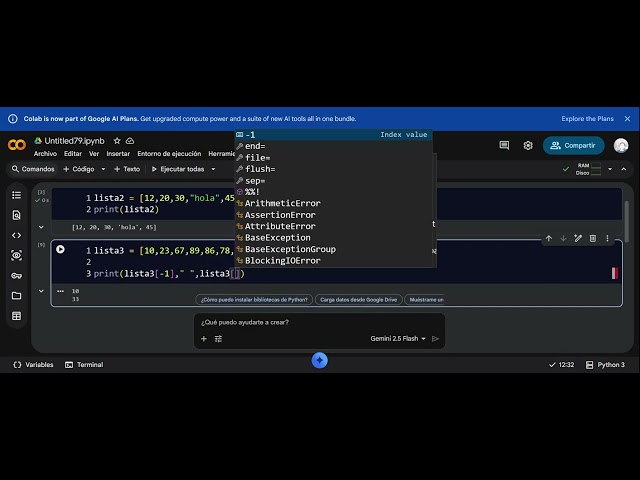
Task: Select the end= autocomplete suggestion
Action: click(333, 146)
